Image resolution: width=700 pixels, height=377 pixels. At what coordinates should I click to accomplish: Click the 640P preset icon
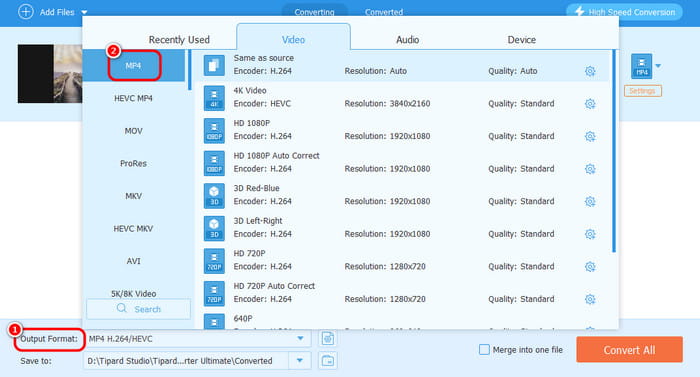[x=214, y=322]
